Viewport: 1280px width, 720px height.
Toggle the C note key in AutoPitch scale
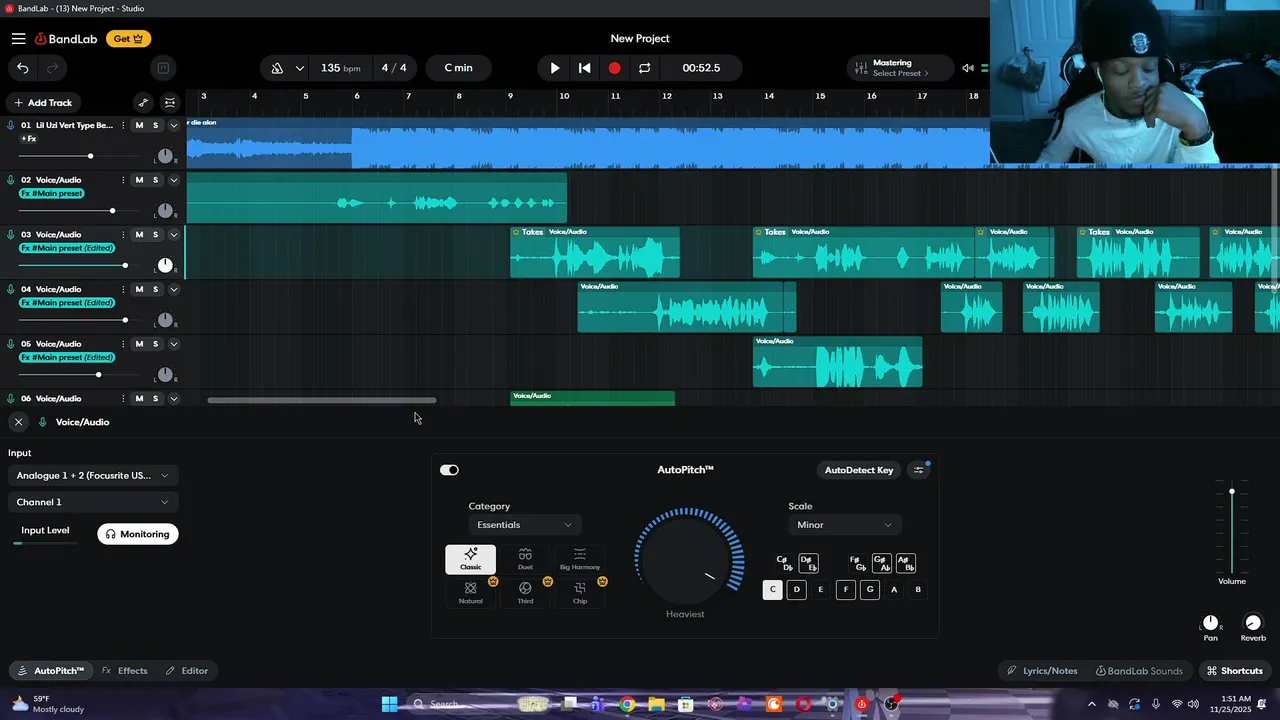tap(772, 590)
